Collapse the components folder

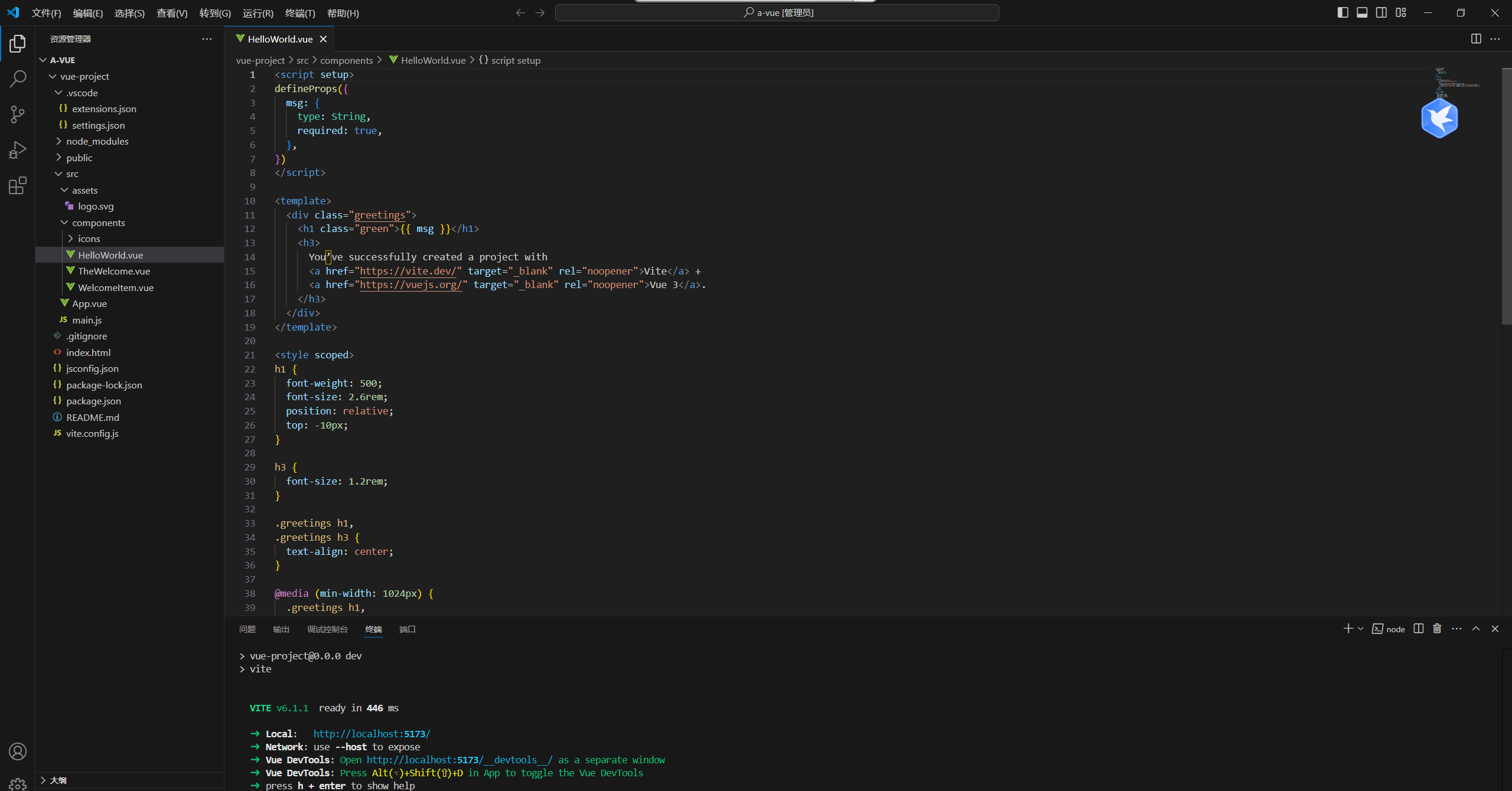pos(130,223)
